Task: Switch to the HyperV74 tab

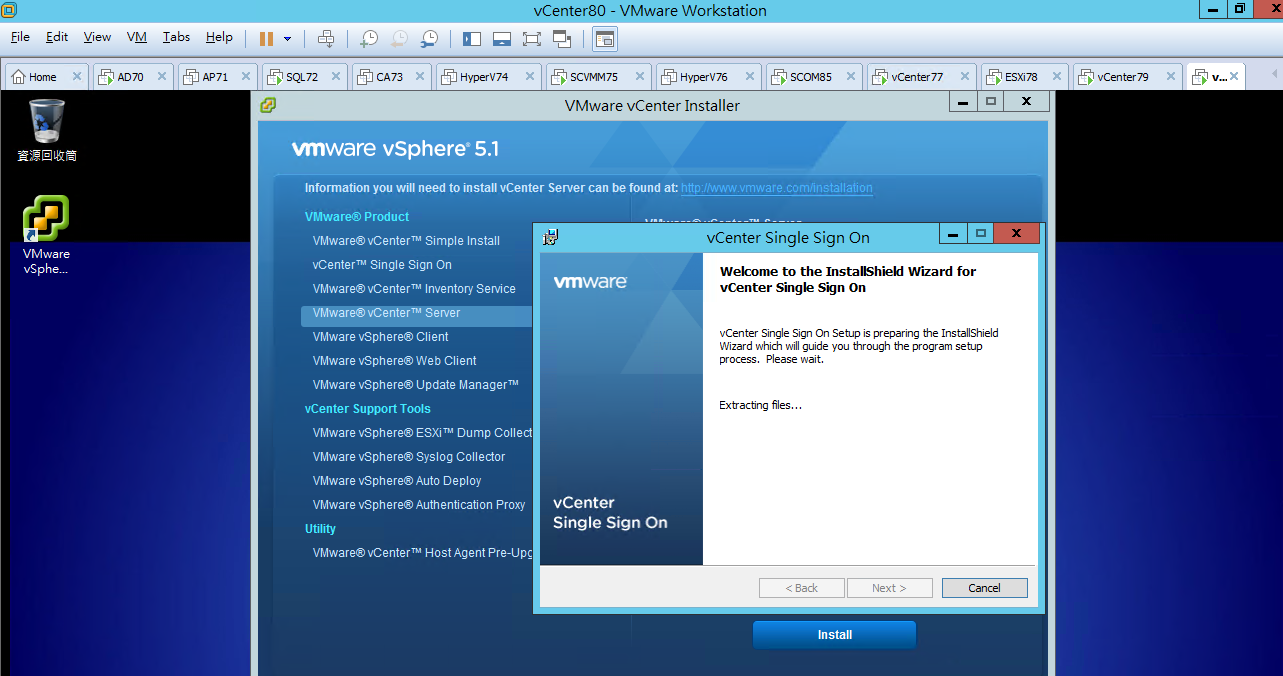Action: [x=484, y=77]
